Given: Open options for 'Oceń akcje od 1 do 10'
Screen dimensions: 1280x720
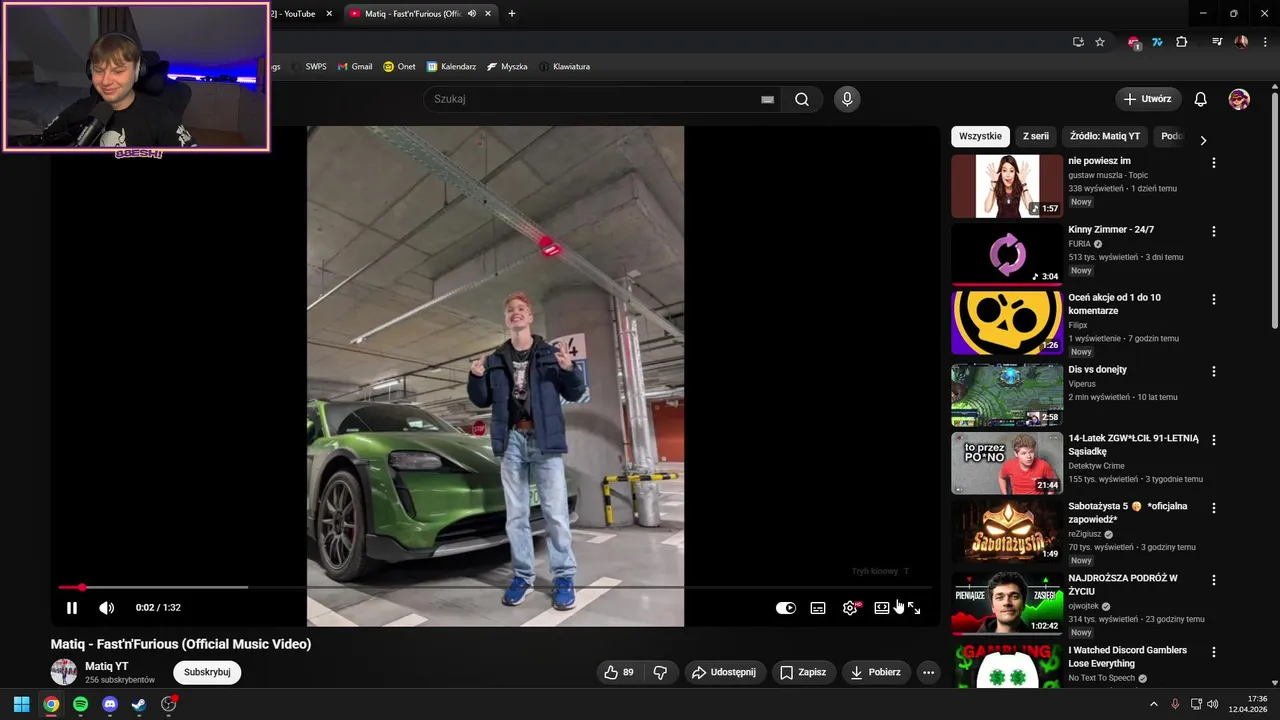Looking at the screenshot, I should pyautogui.click(x=1214, y=299).
